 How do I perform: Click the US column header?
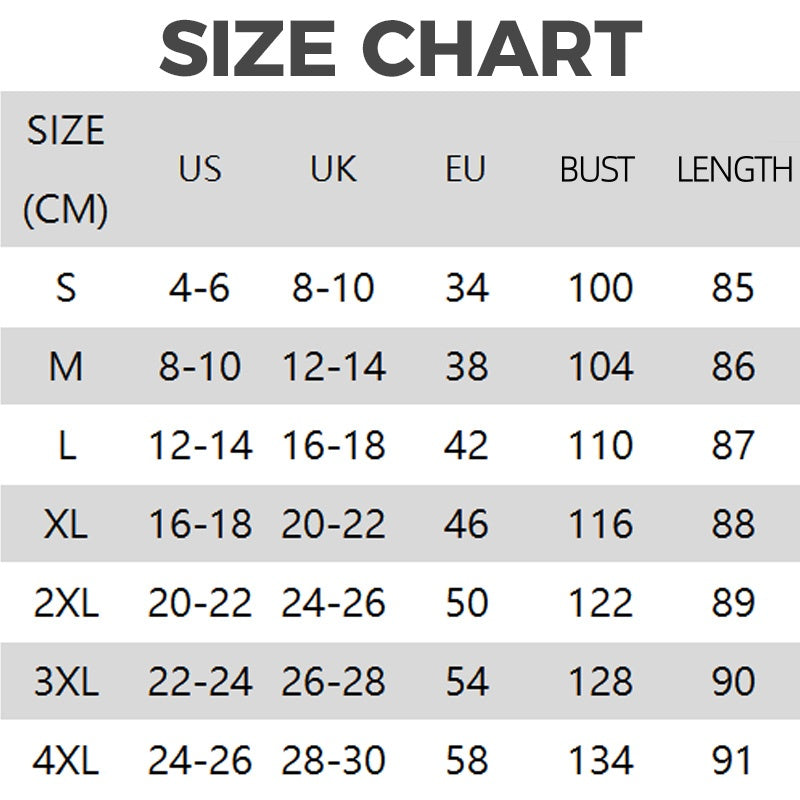coord(200,168)
